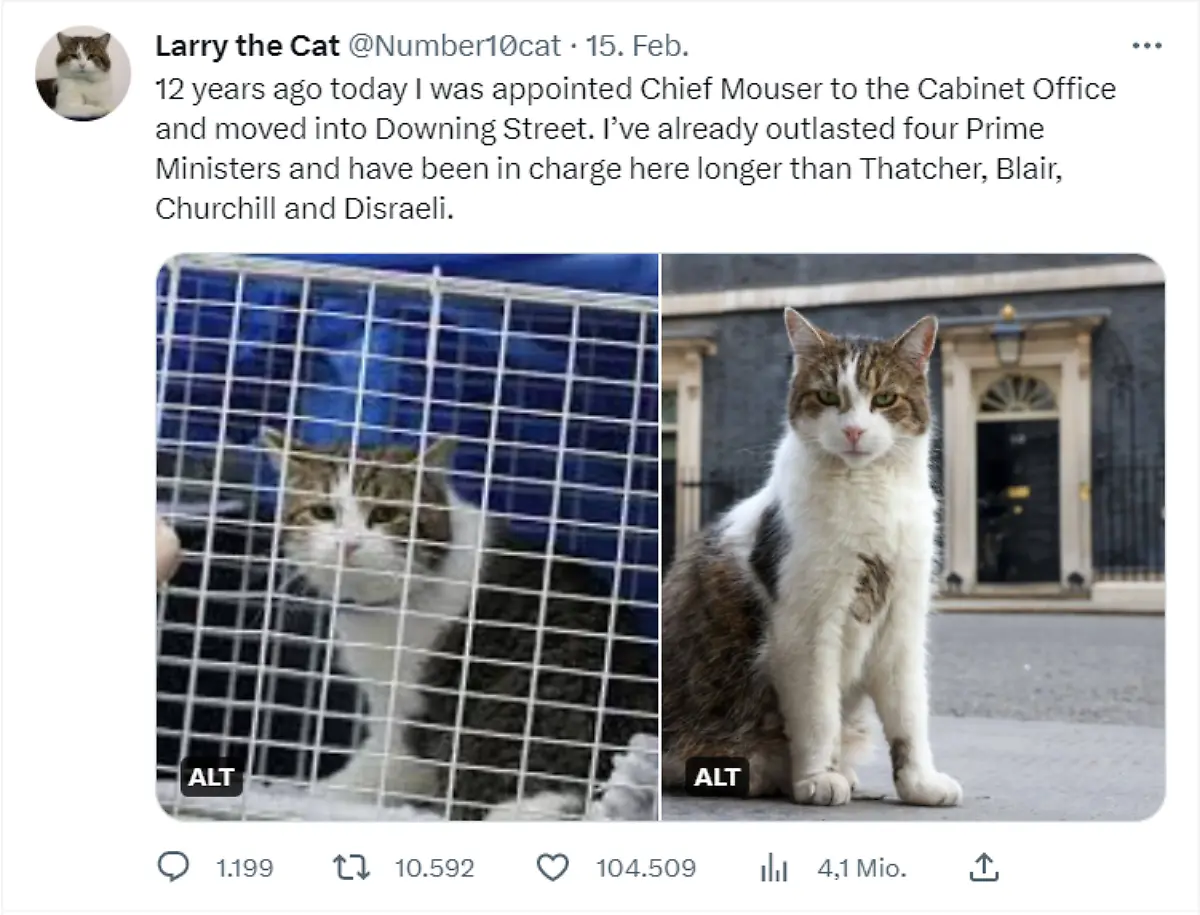Click the share upload arrow icon
The image size is (1200, 915).
tap(981, 868)
